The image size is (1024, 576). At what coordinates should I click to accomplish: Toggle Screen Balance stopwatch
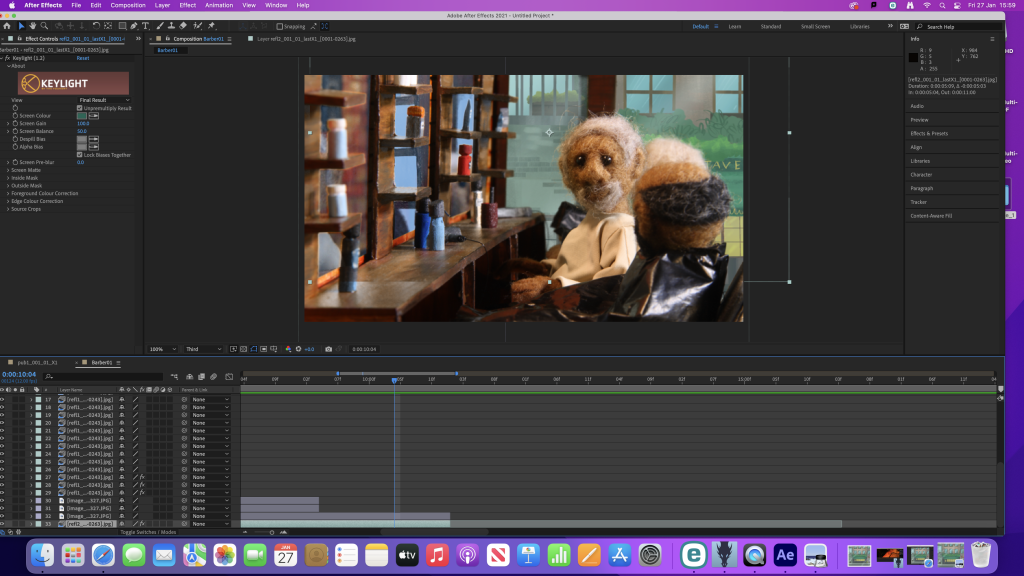tap(15, 131)
